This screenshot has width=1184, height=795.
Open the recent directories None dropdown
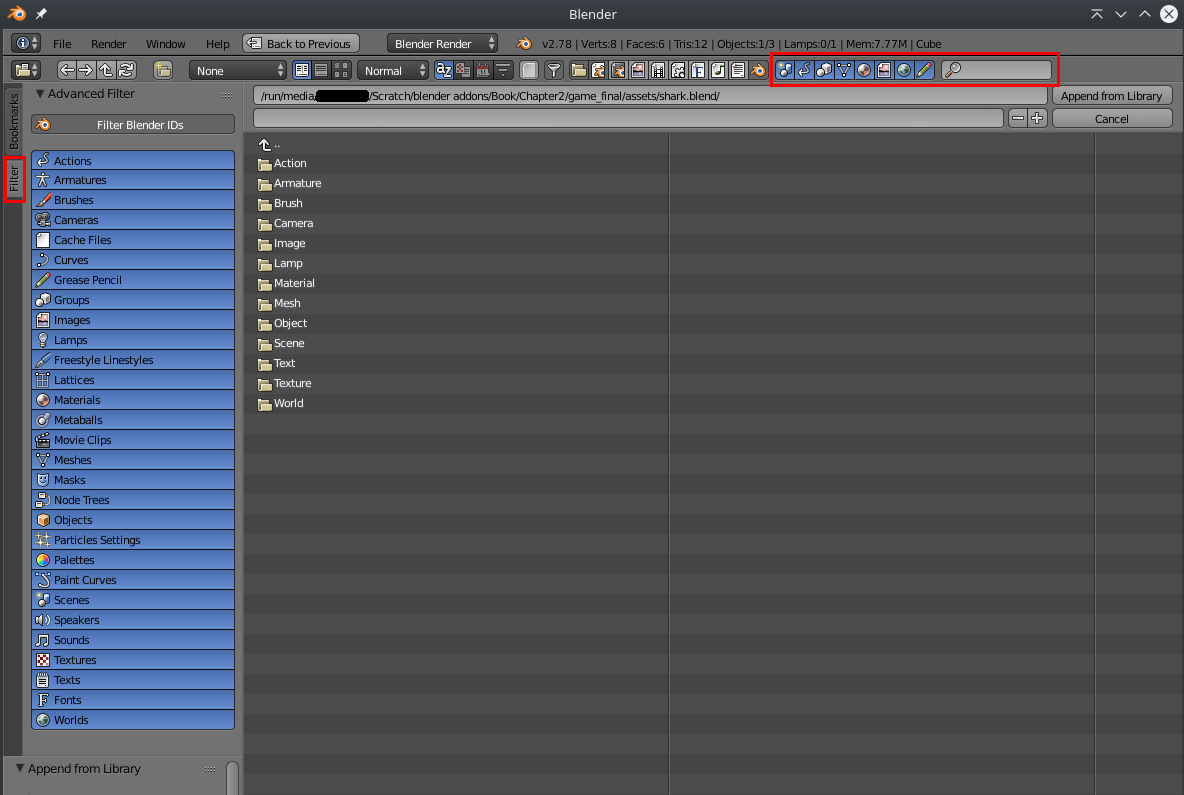pos(237,70)
